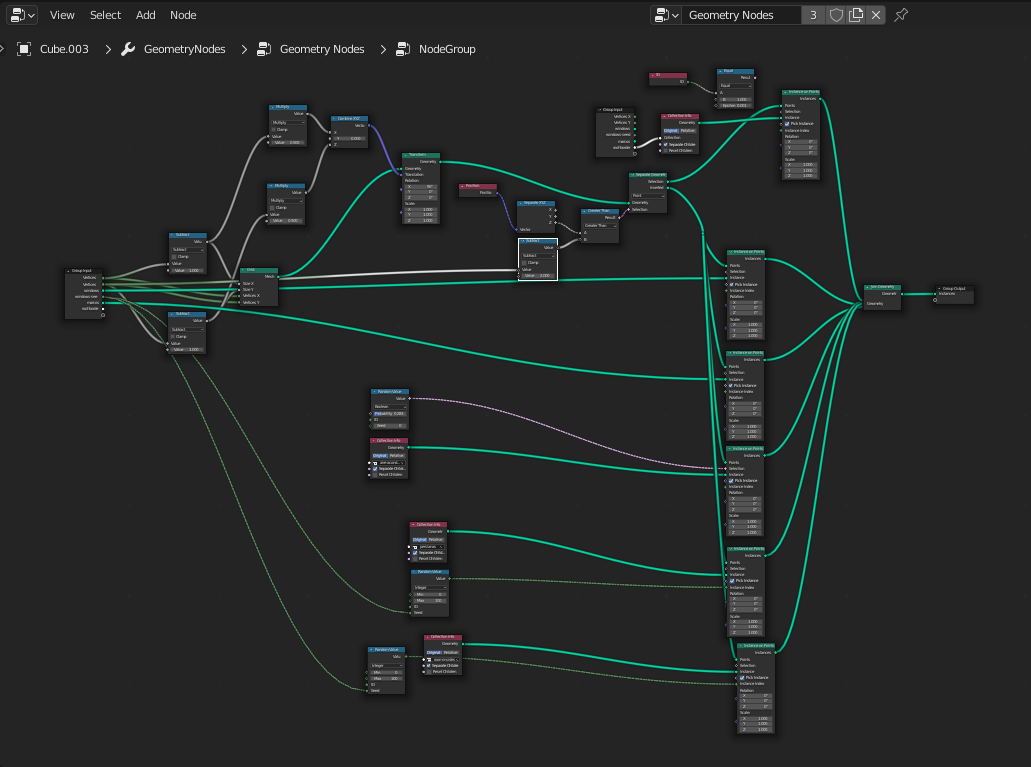
Task: Collapse the Join Geometry node
Action: tap(868, 287)
